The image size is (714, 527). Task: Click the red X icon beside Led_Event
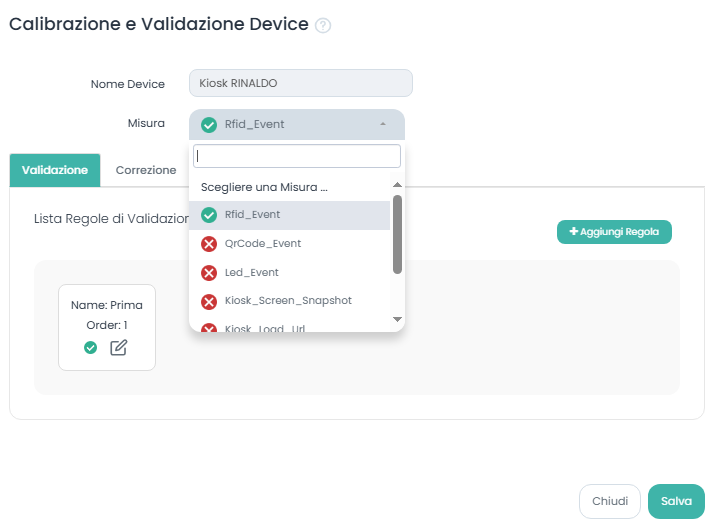coord(209,273)
